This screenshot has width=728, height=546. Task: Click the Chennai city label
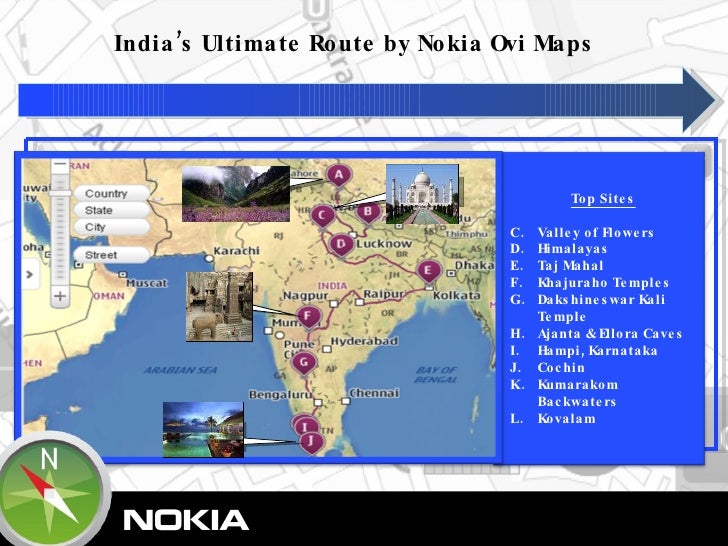pyautogui.click(x=374, y=393)
